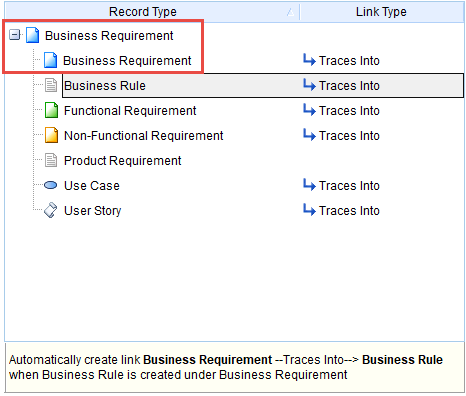The image size is (466, 396).
Task: Click the green Functional Requirement icon
Action: point(51,110)
